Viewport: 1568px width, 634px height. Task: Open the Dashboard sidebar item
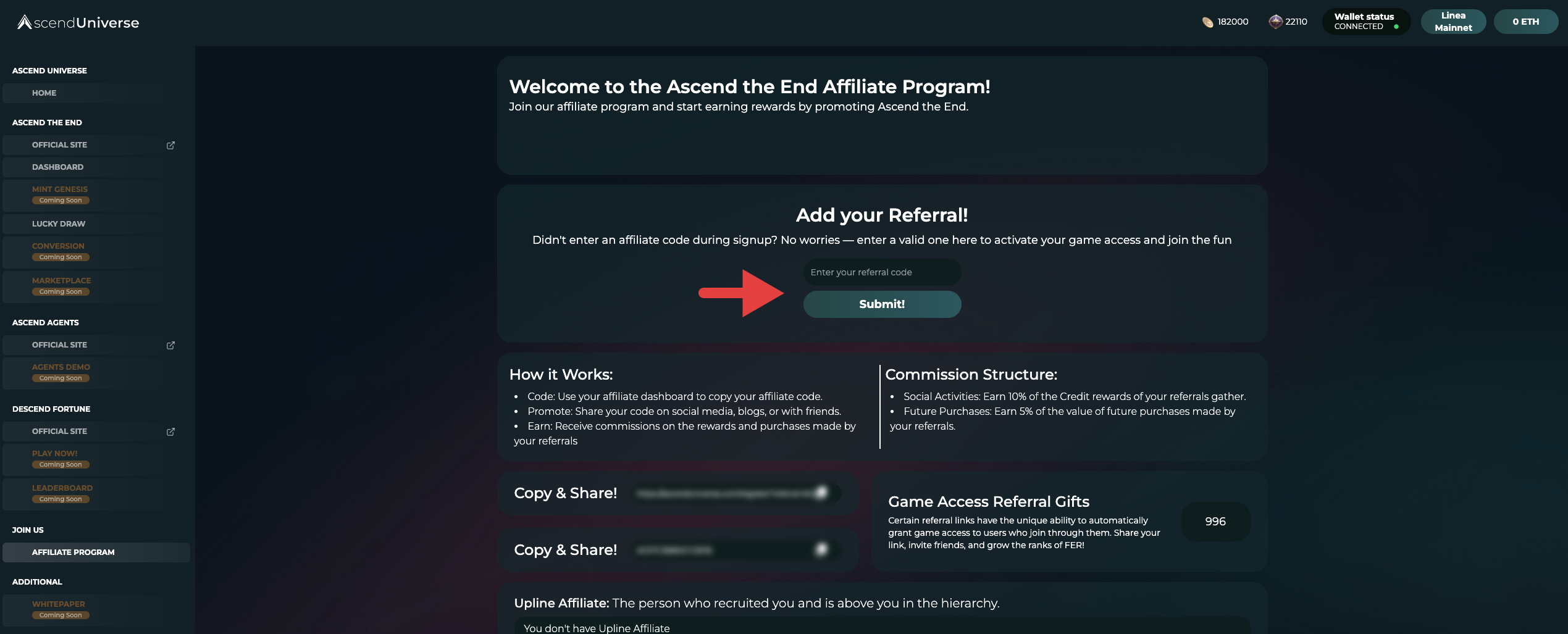pos(57,167)
